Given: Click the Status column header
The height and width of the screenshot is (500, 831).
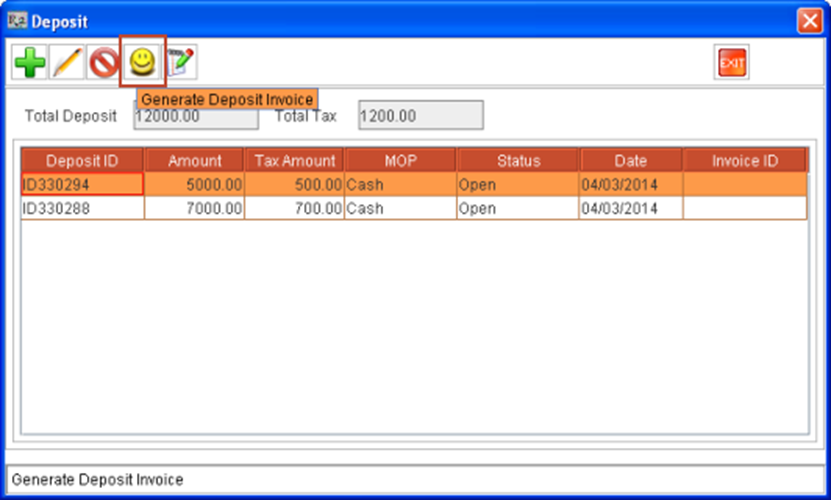Looking at the screenshot, I should 517,161.
